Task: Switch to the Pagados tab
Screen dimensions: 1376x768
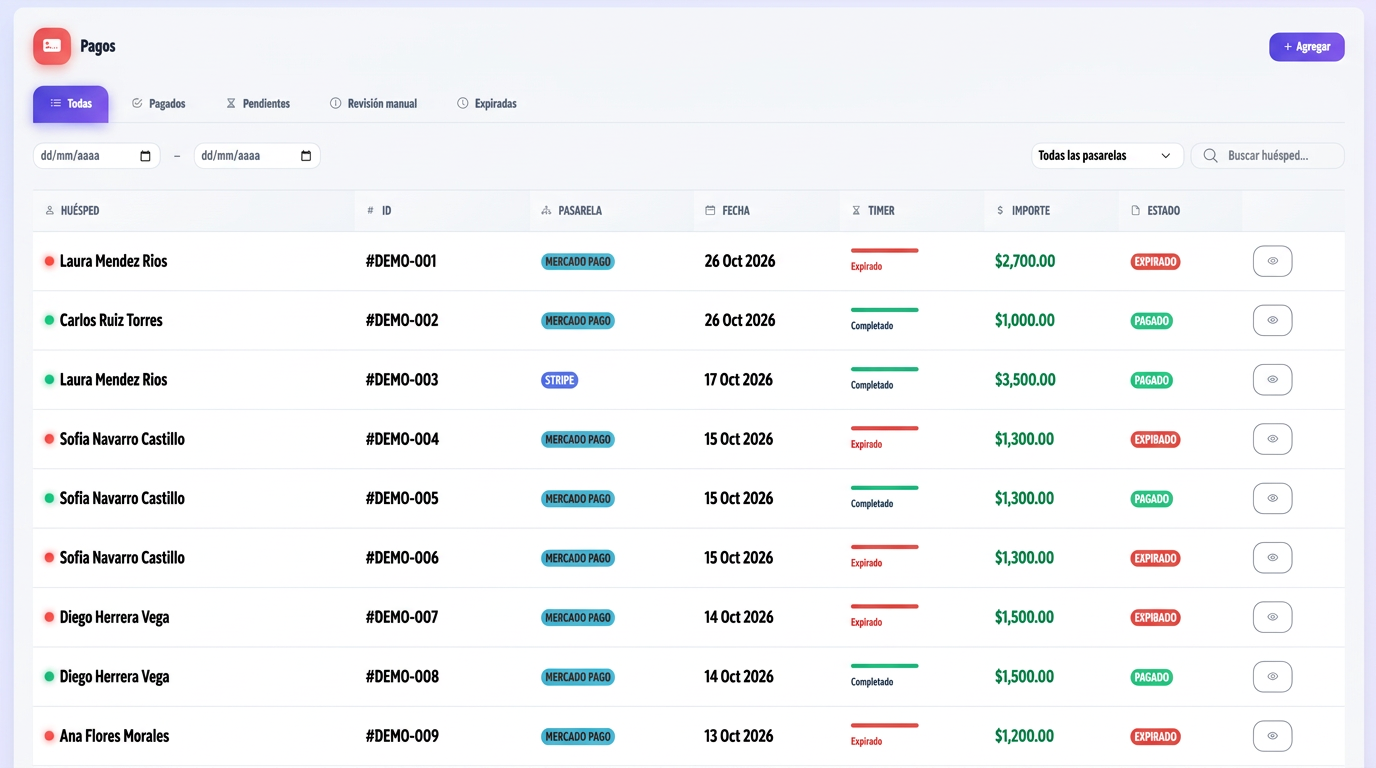Action: pos(159,104)
